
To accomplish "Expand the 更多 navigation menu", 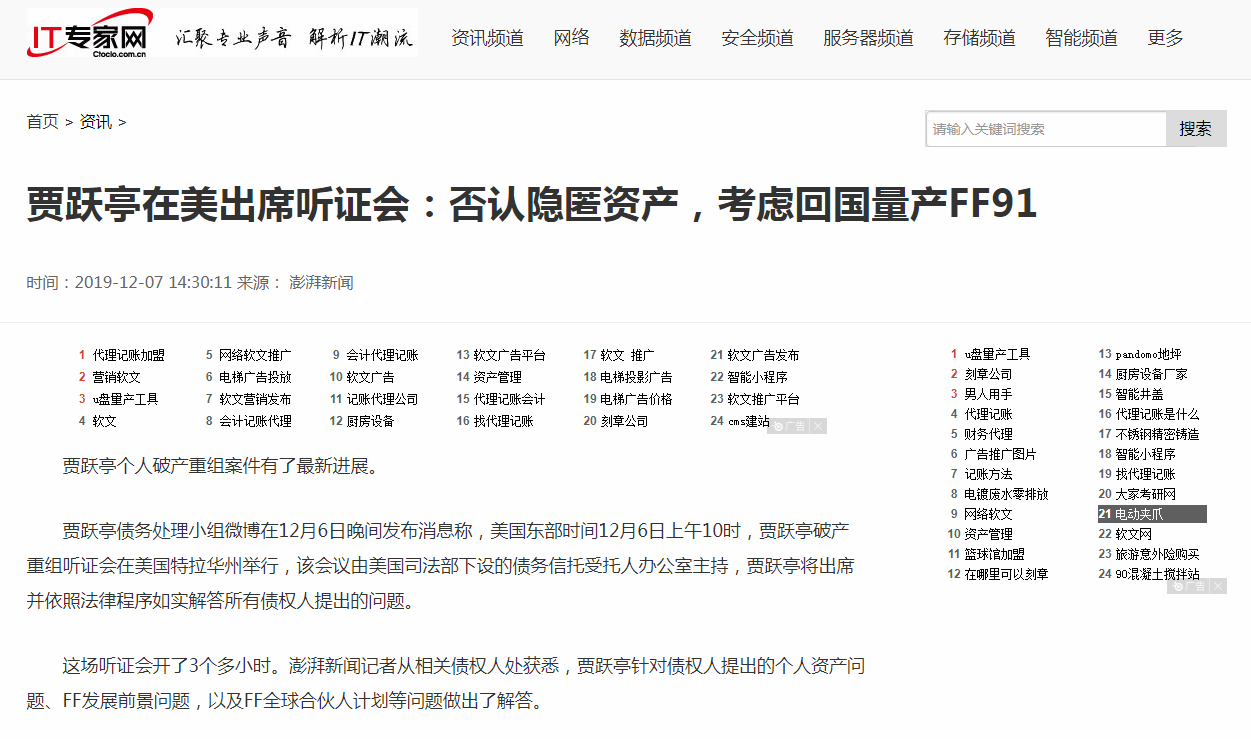I will pos(1165,38).
